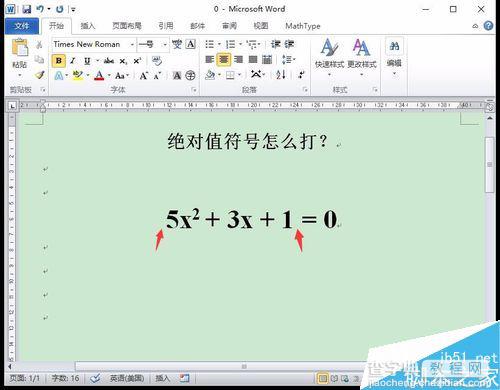500x390 pixels.
Task: Toggle Align Right button
Action: pyautogui.click(x=238, y=60)
